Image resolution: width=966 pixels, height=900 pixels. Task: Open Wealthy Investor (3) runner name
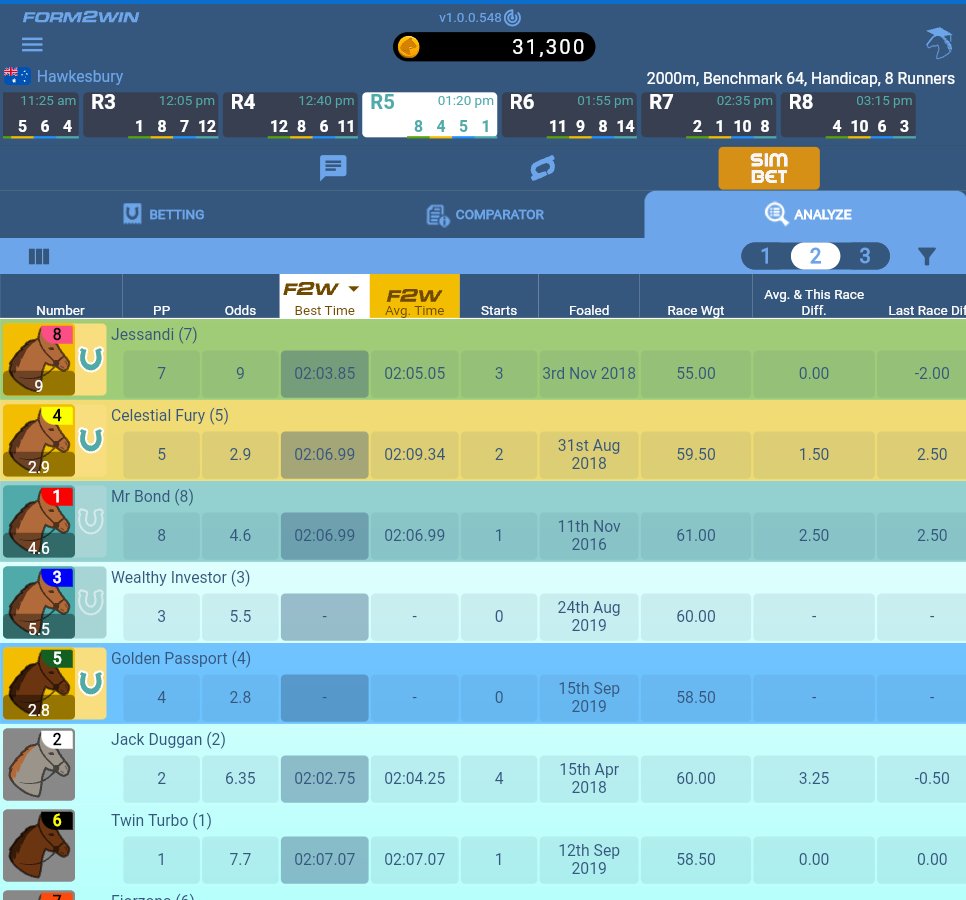tap(181, 578)
